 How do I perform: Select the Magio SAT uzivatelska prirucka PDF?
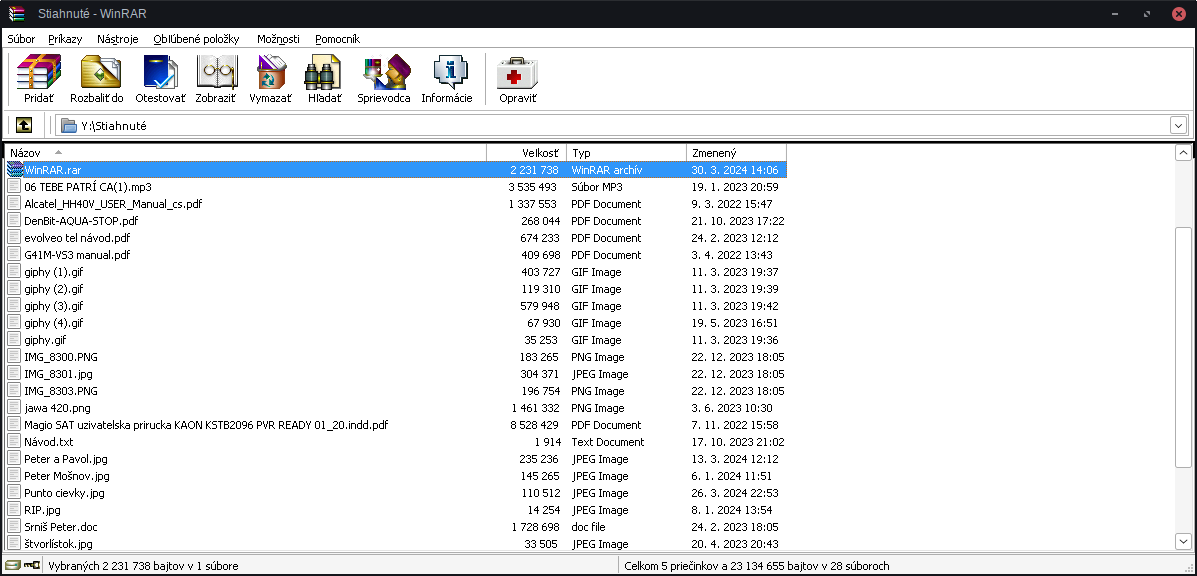[x=206, y=425]
